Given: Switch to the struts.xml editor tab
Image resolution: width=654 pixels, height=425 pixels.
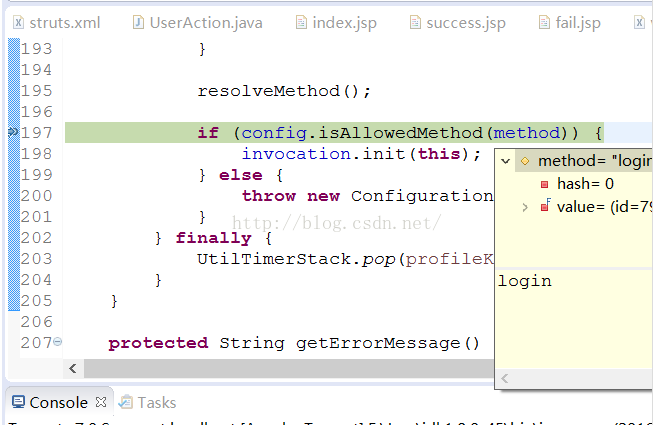Looking at the screenshot, I should coord(57,23).
